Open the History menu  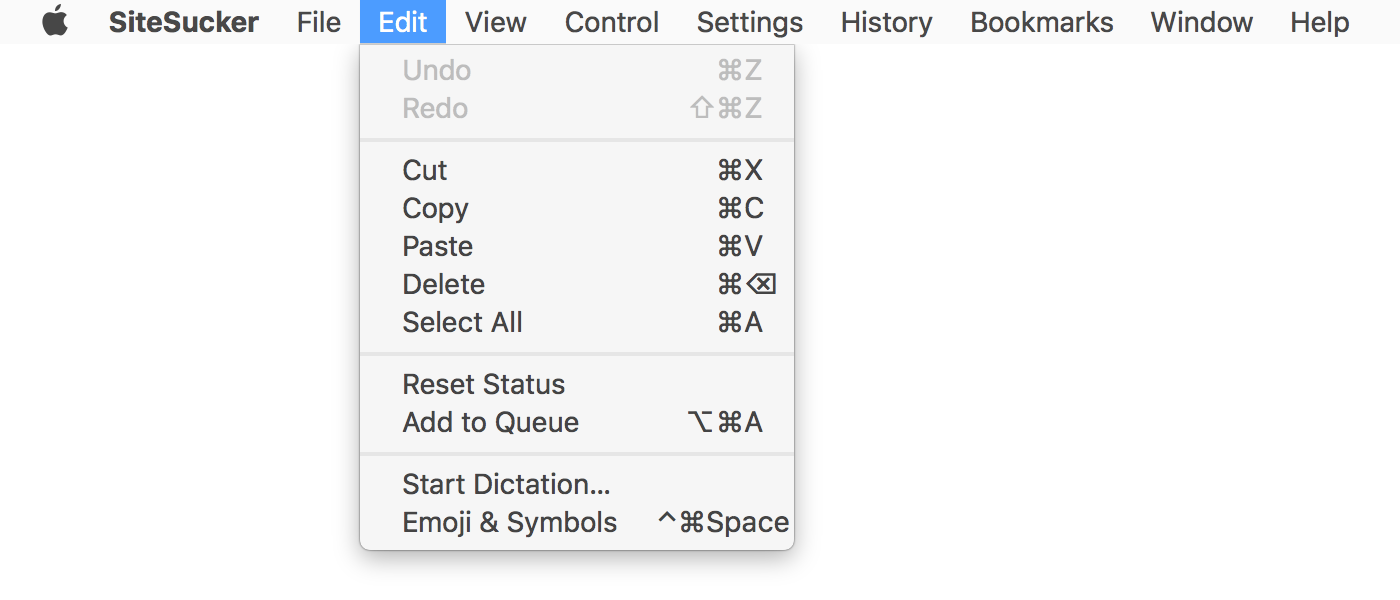(x=885, y=21)
